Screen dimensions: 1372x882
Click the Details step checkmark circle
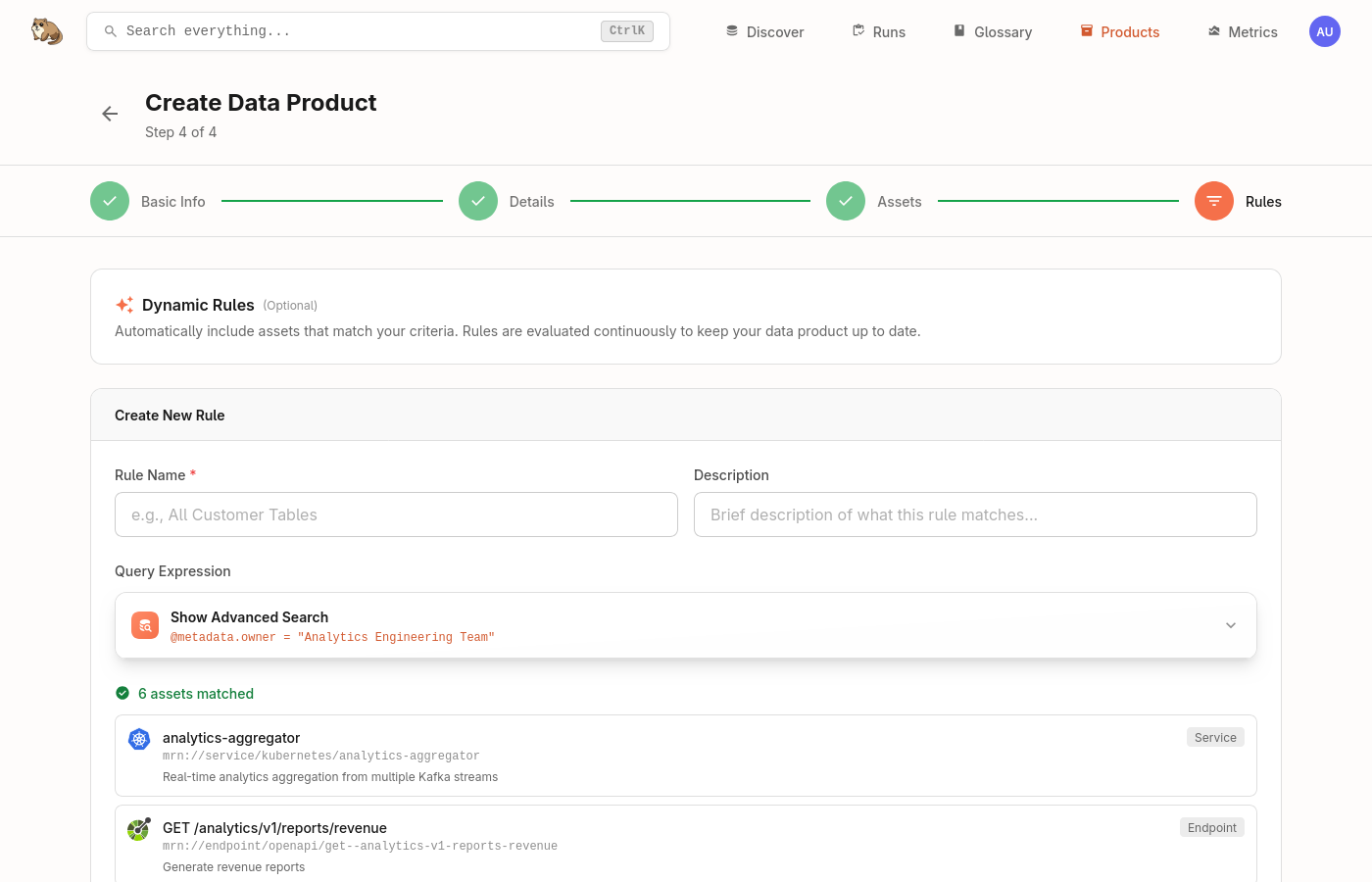click(x=478, y=201)
